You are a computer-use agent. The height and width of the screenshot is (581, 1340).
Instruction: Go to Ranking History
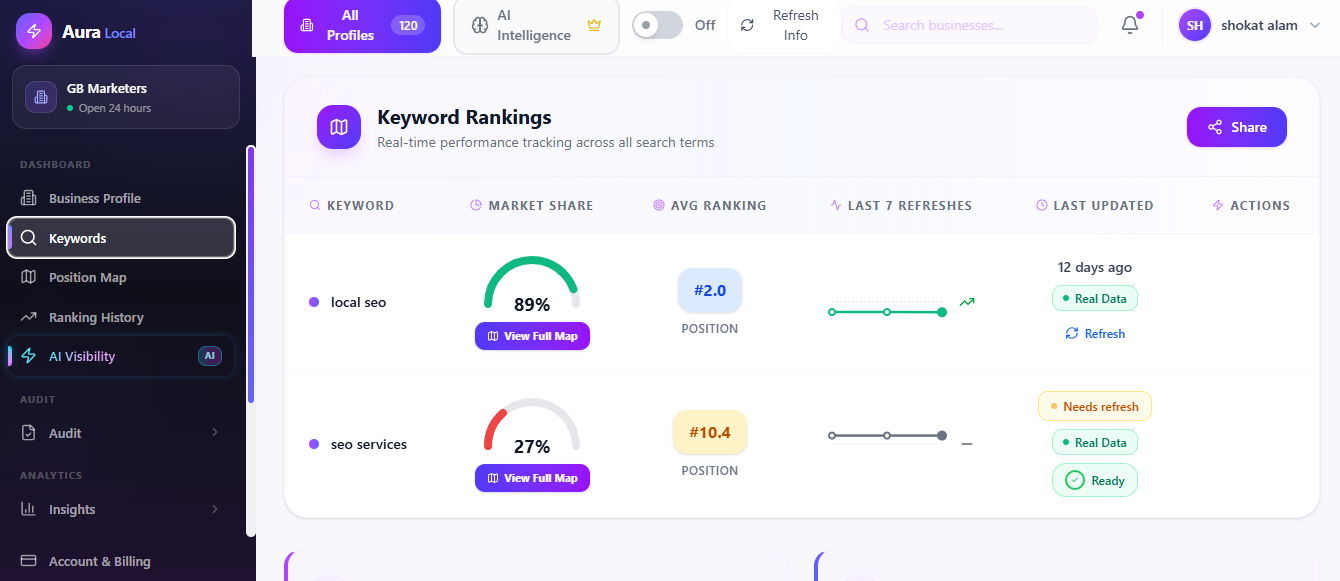tap(121, 317)
